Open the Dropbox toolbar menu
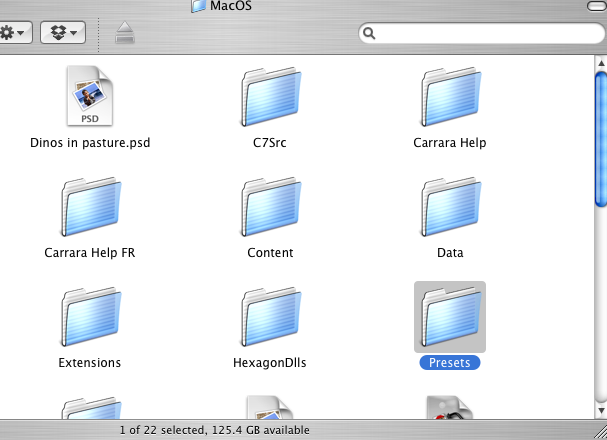607x440 pixels. coord(63,33)
